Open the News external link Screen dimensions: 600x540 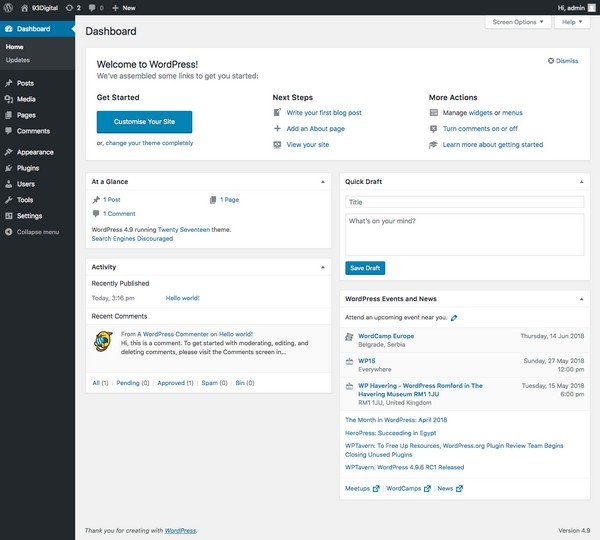coord(450,488)
